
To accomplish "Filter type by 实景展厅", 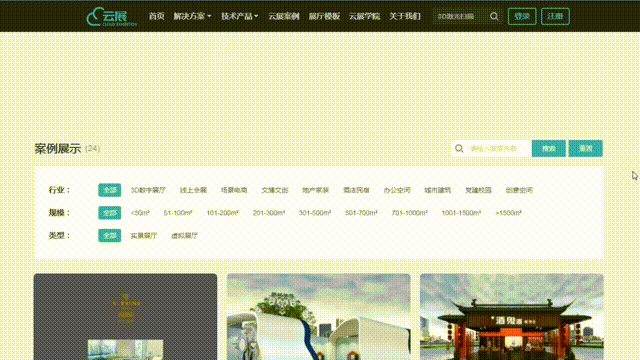I will [144, 236].
